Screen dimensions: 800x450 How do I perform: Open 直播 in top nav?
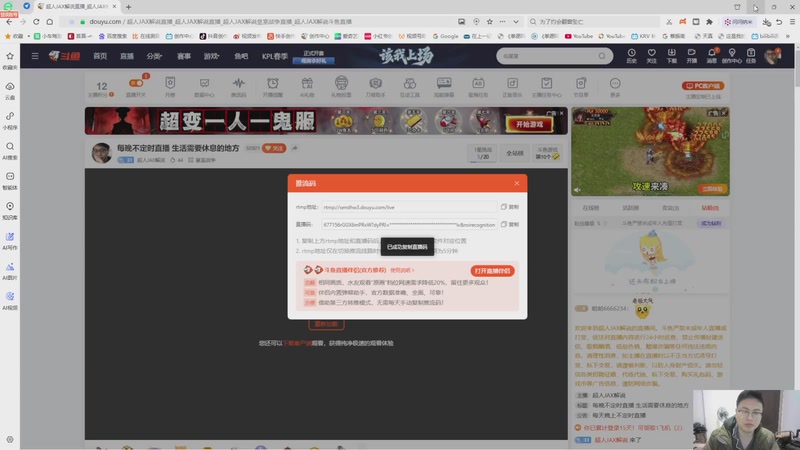click(x=127, y=56)
